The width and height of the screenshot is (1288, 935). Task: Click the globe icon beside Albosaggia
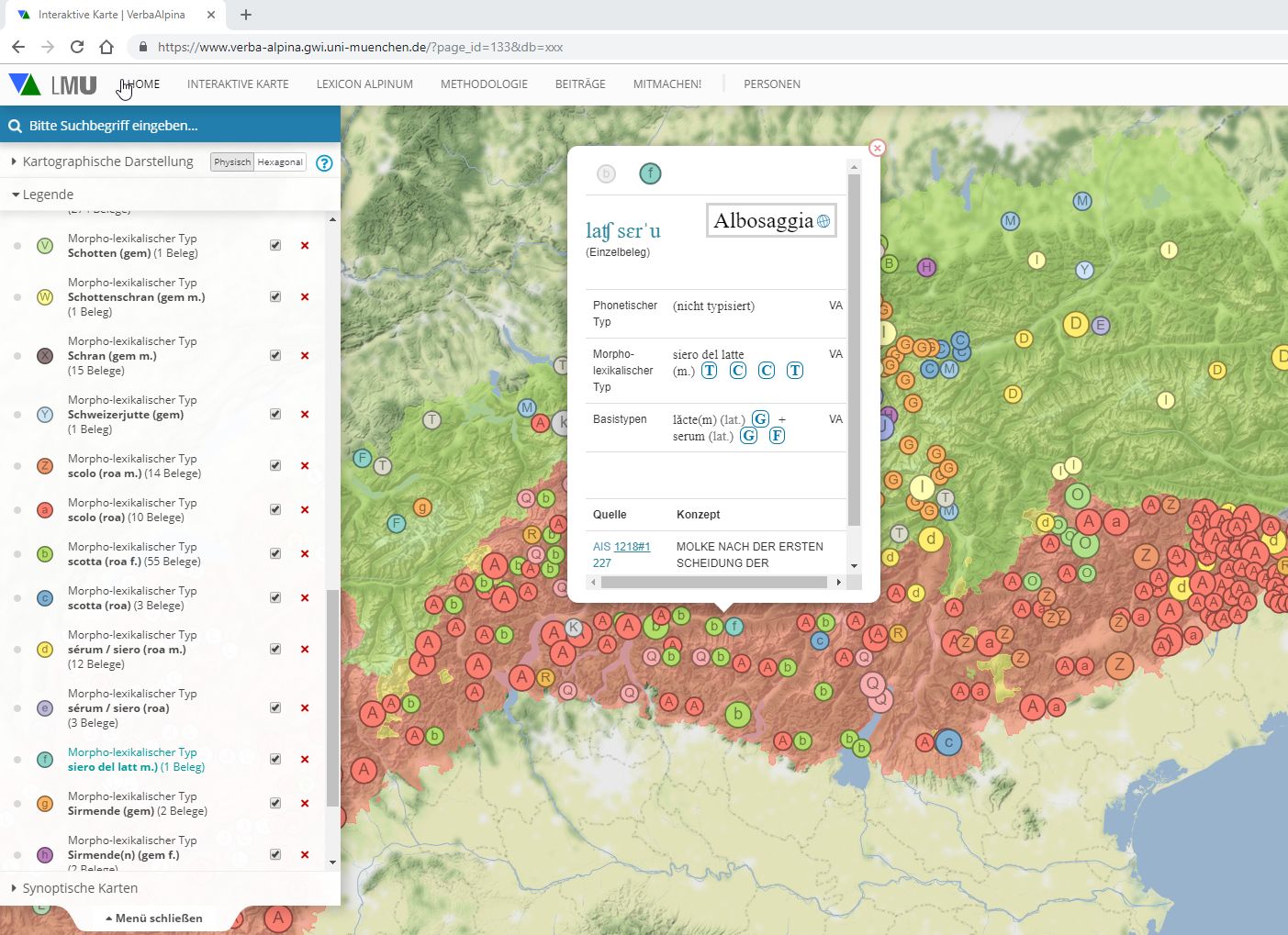[x=823, y=221]
